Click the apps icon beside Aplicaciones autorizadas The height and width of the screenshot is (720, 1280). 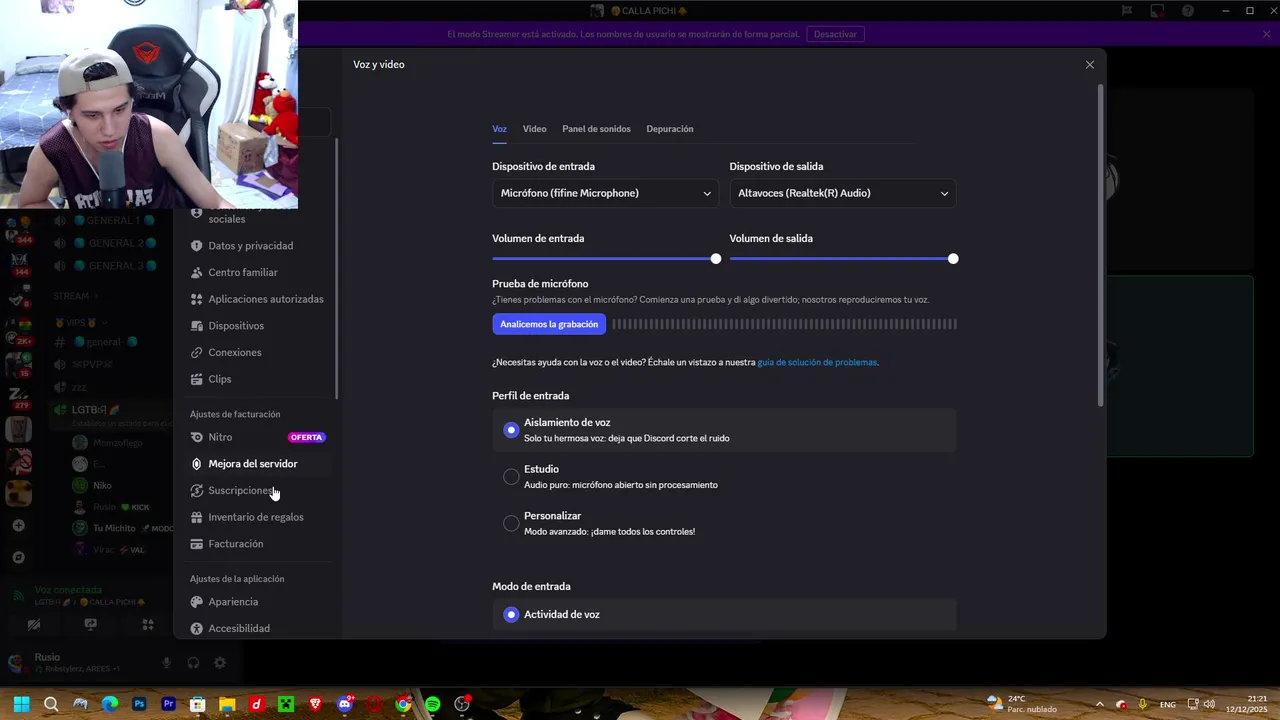197,299
